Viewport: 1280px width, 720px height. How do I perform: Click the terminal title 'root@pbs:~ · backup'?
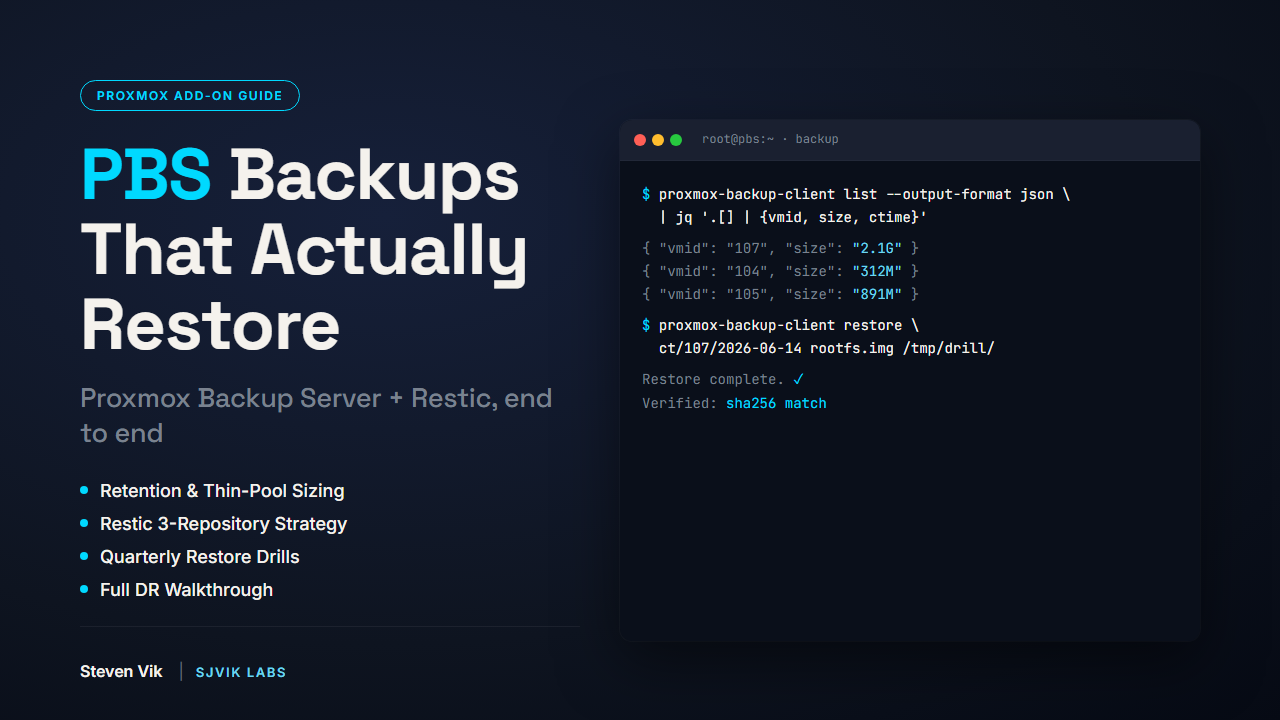tap(770, 139)
